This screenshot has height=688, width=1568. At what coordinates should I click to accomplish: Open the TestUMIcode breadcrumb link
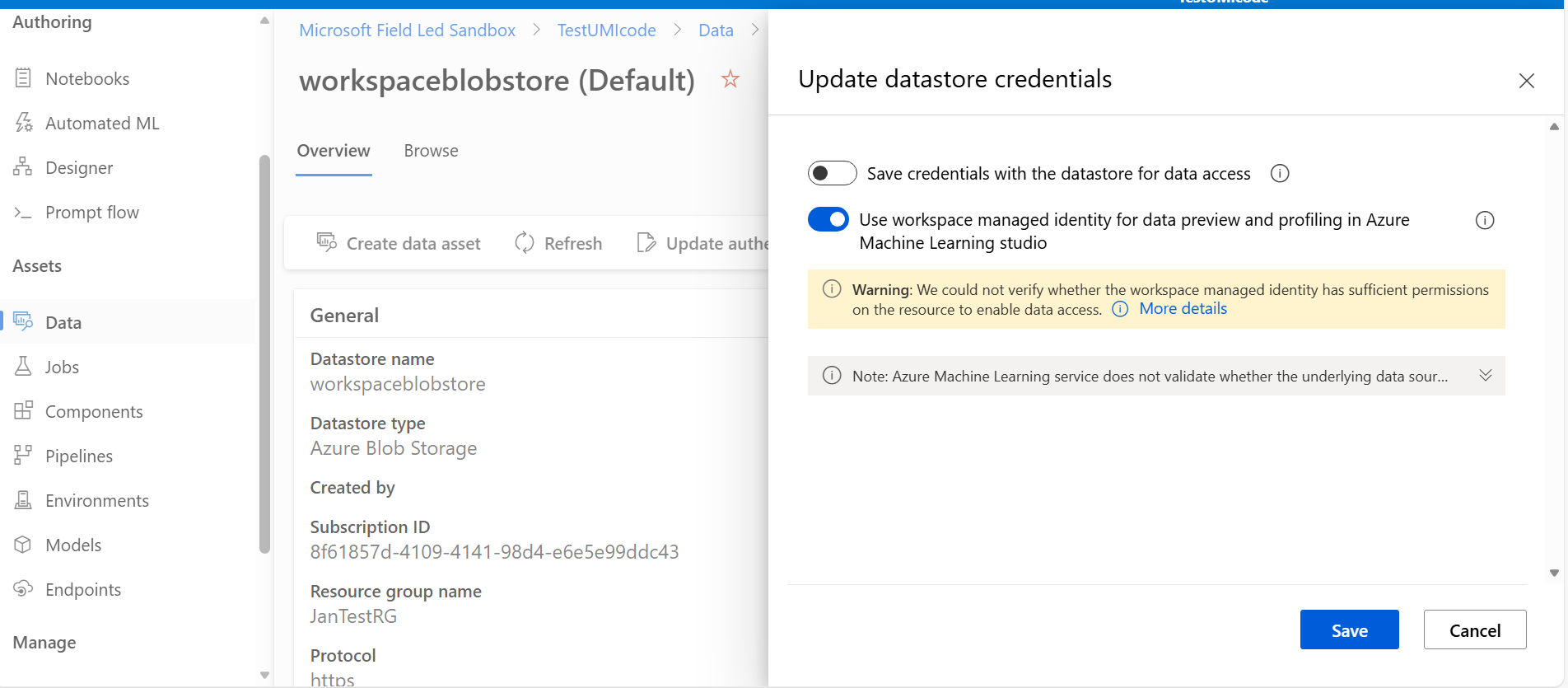(606, 30)
